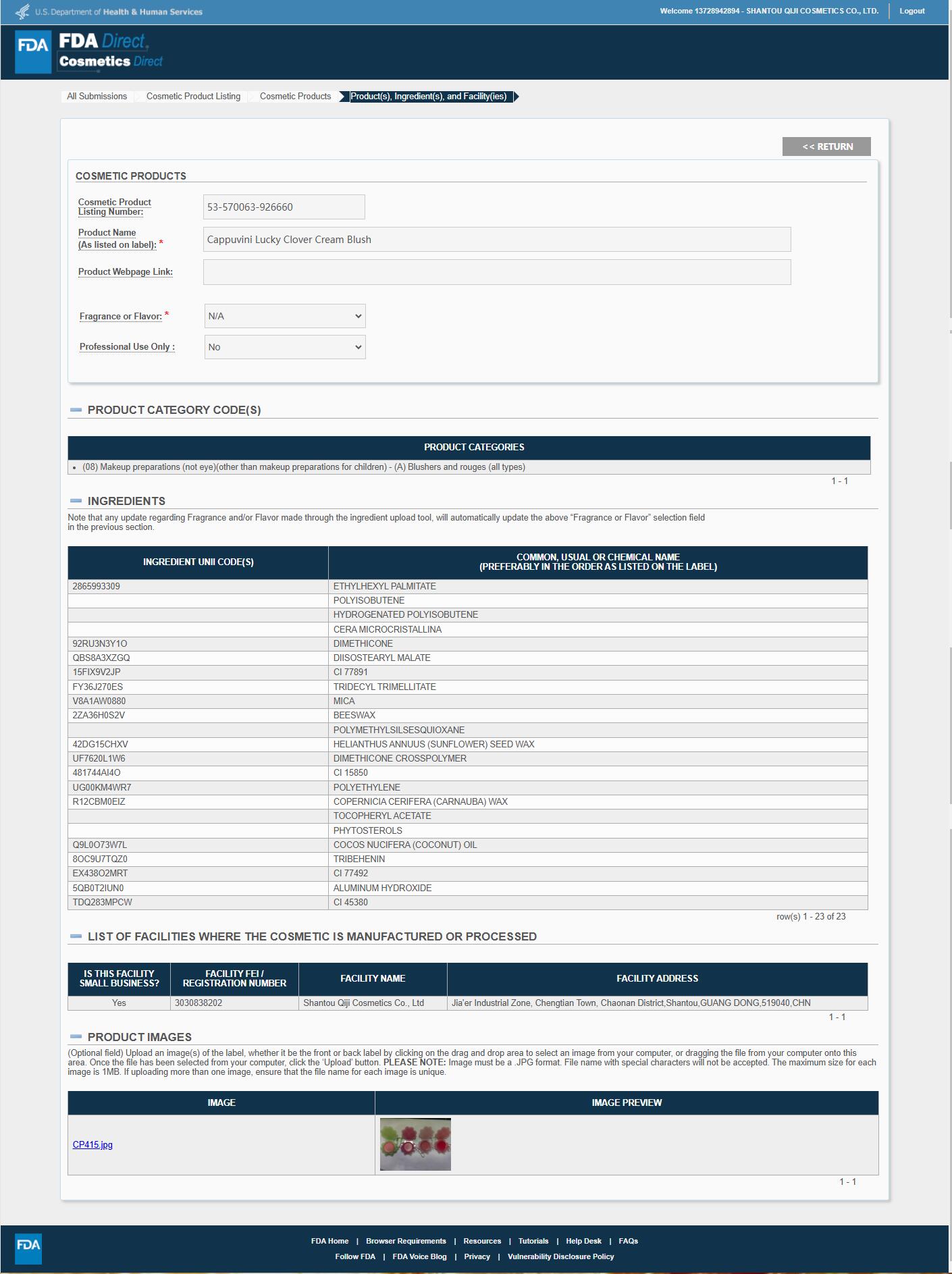
Task: Open the Help Desk footer link
Action: click(583, 1241)
